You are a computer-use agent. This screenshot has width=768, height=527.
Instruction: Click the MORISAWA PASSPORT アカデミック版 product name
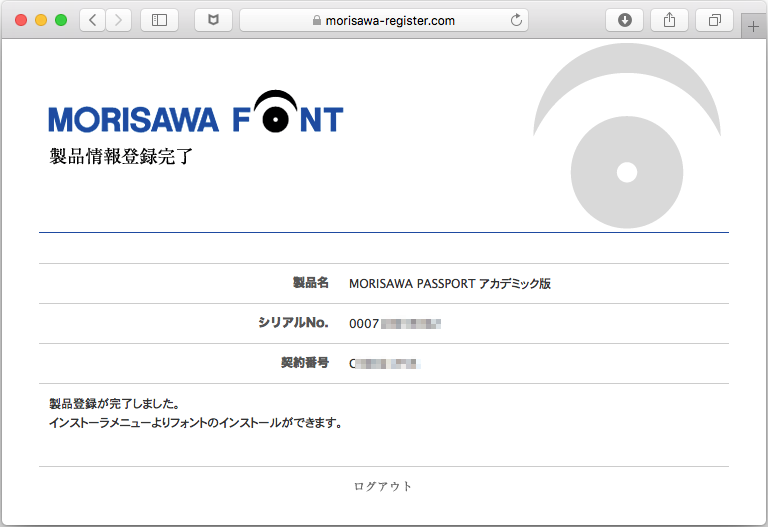click(x=449, y=284)
